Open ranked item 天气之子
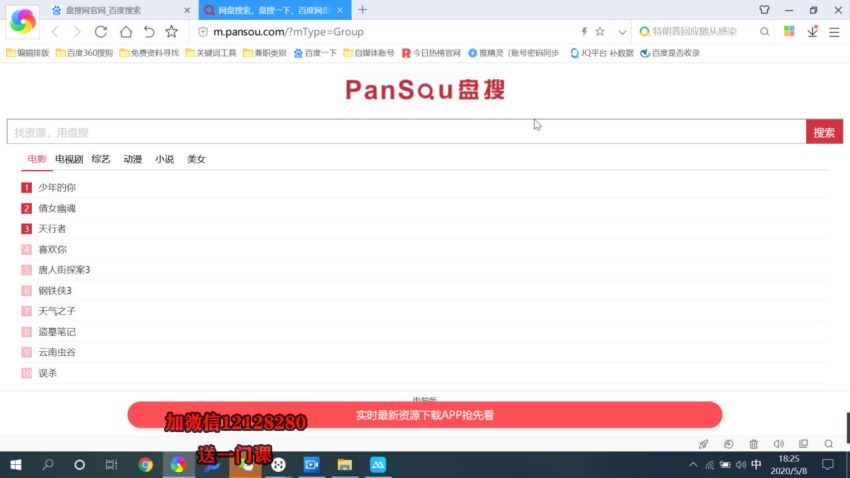This screenshot has width=850, height=478. pyautogui.click(x=57, y=311)
